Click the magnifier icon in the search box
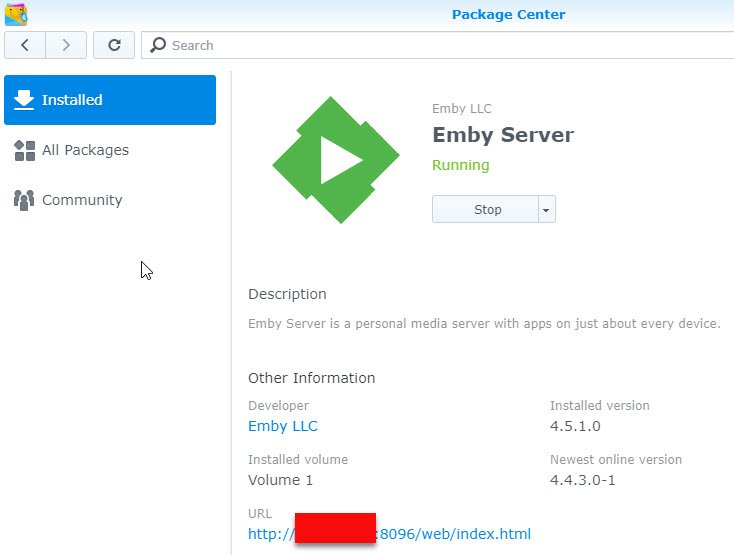 [158, 45]
